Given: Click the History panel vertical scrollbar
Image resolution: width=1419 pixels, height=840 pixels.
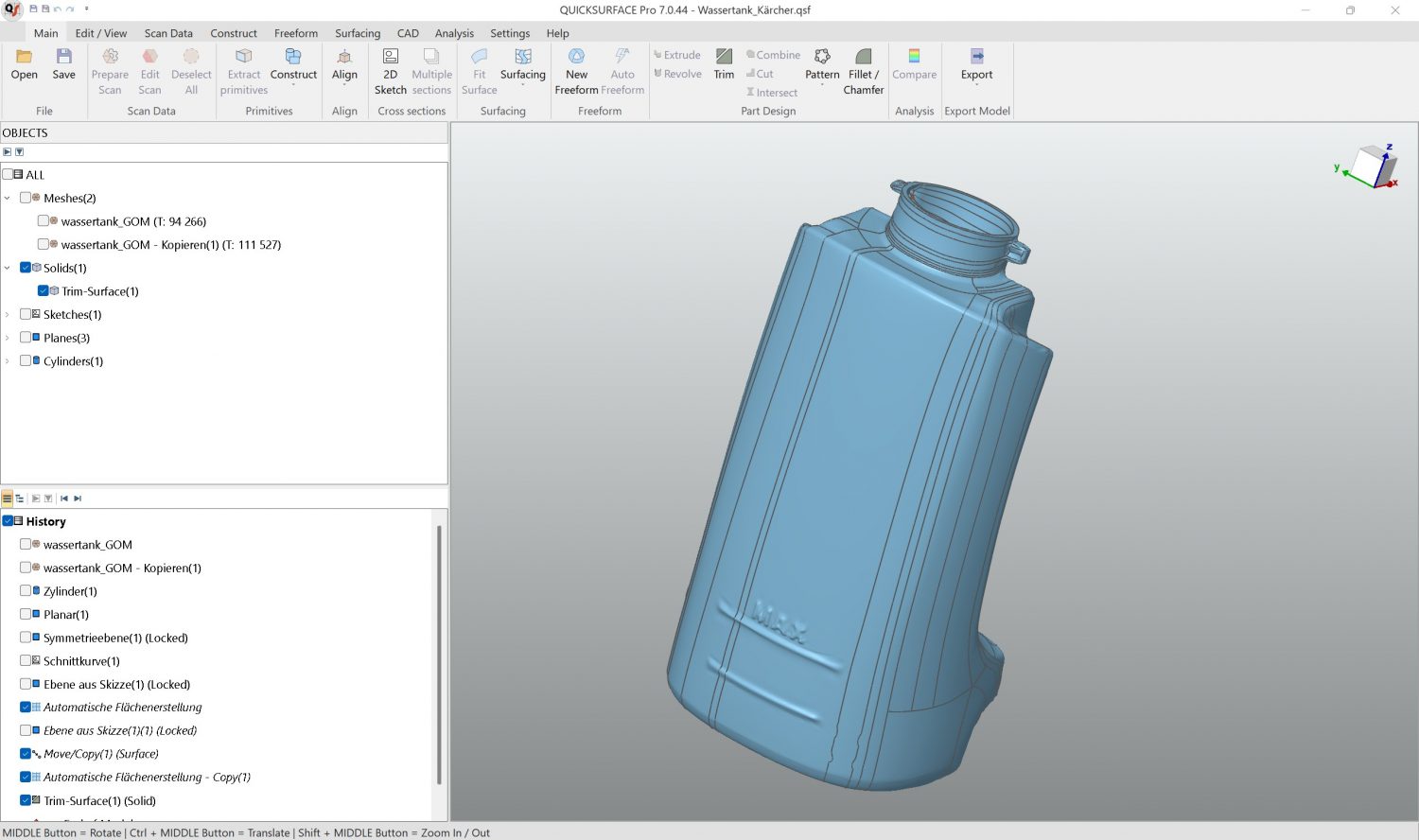Looking at the screenshot, I should point(439,653).
